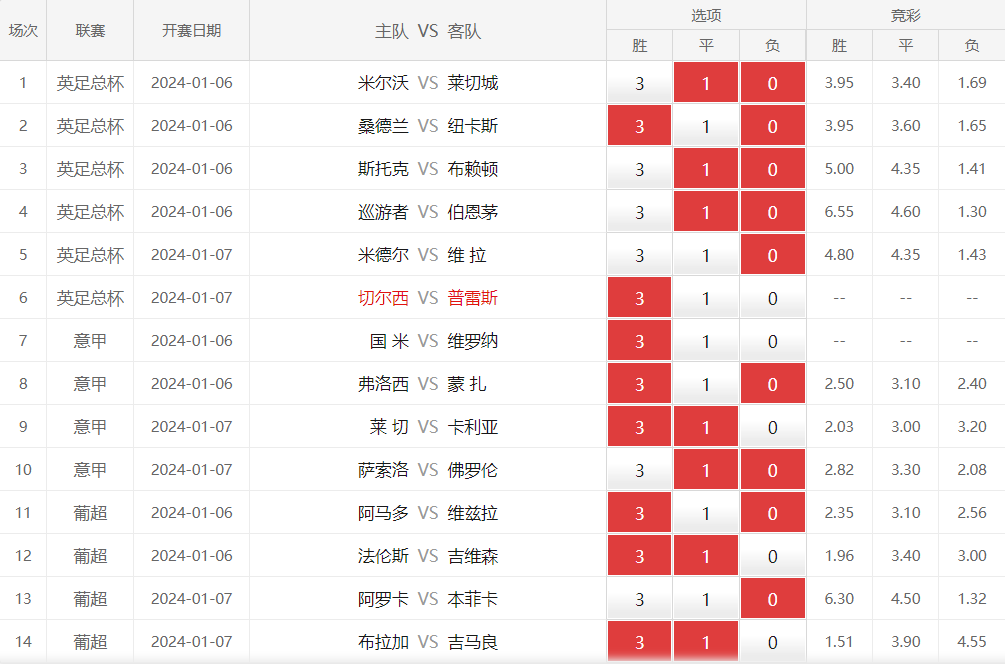This screenshot has width=1005, height=666.
Task: Click 葡超 league cell in row 11
Action: click(90, 513)
